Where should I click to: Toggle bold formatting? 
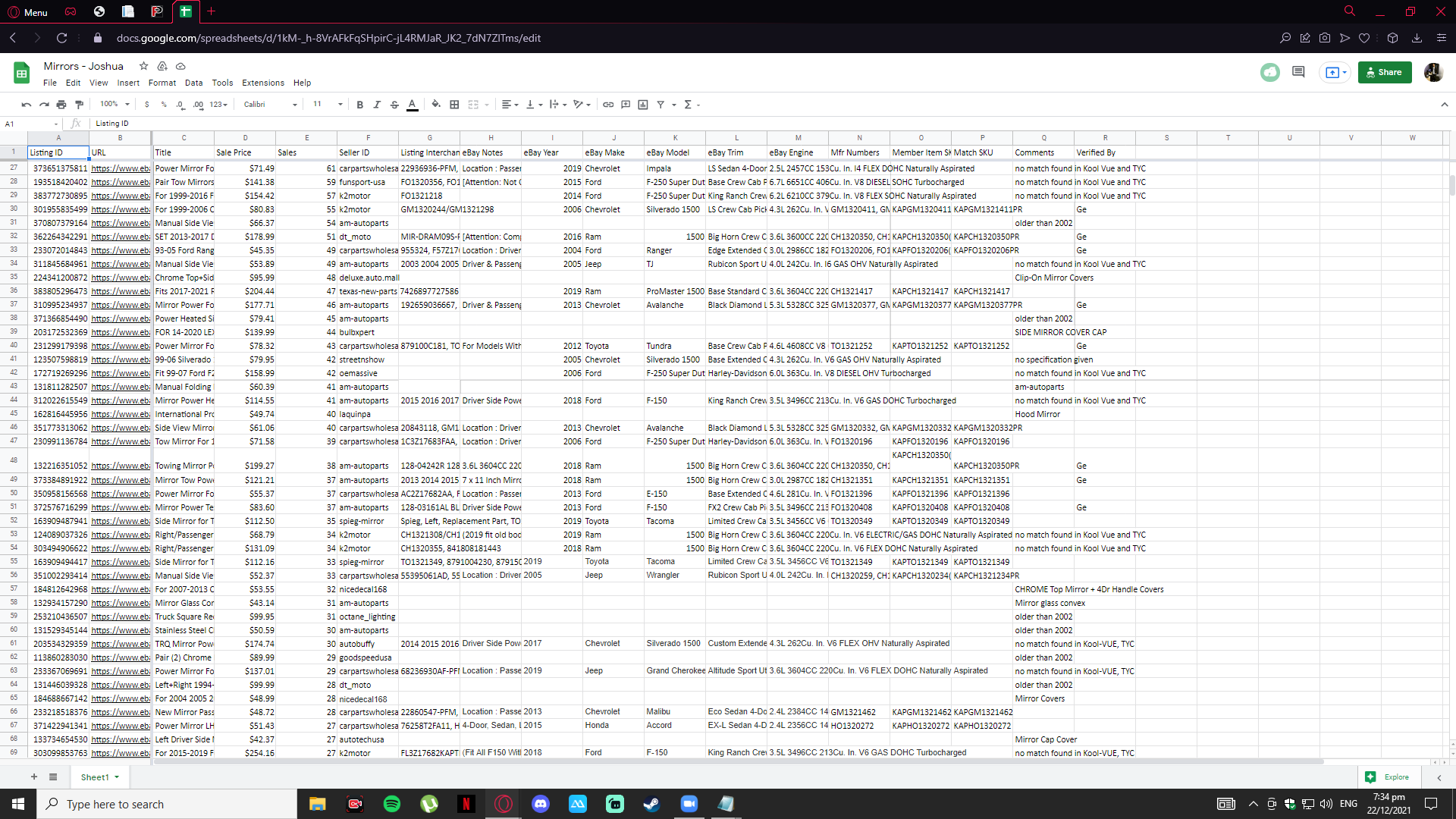(360, 105)
